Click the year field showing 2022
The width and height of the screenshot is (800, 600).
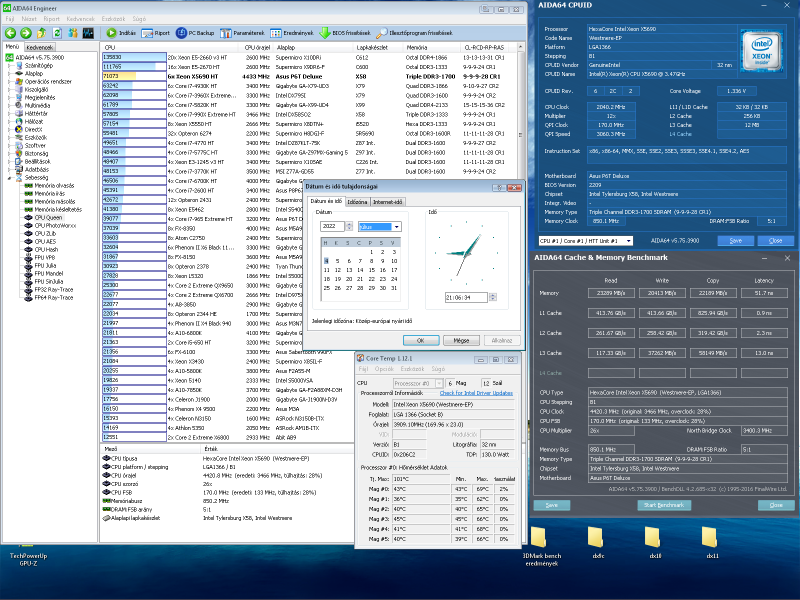tap(333, 226)
